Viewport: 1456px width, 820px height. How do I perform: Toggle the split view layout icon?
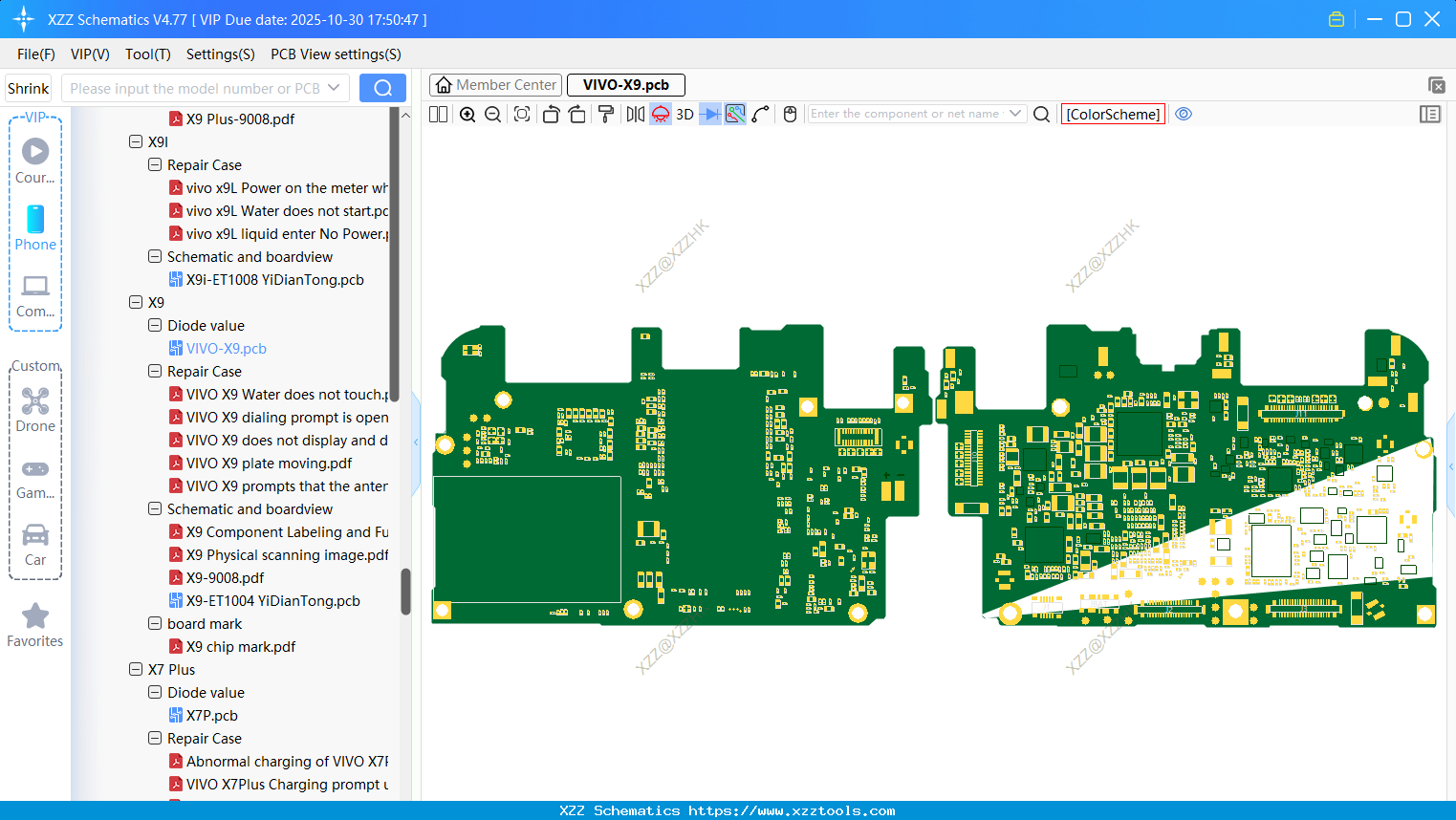[x=439, y=115]
